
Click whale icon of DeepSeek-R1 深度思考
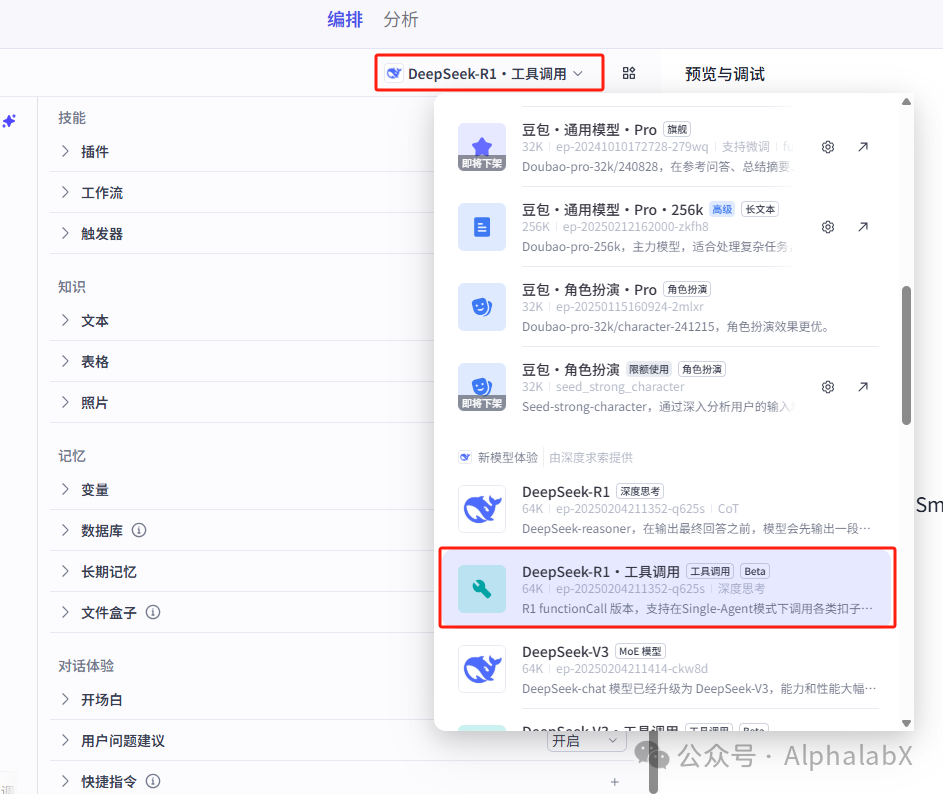point(482,509)
